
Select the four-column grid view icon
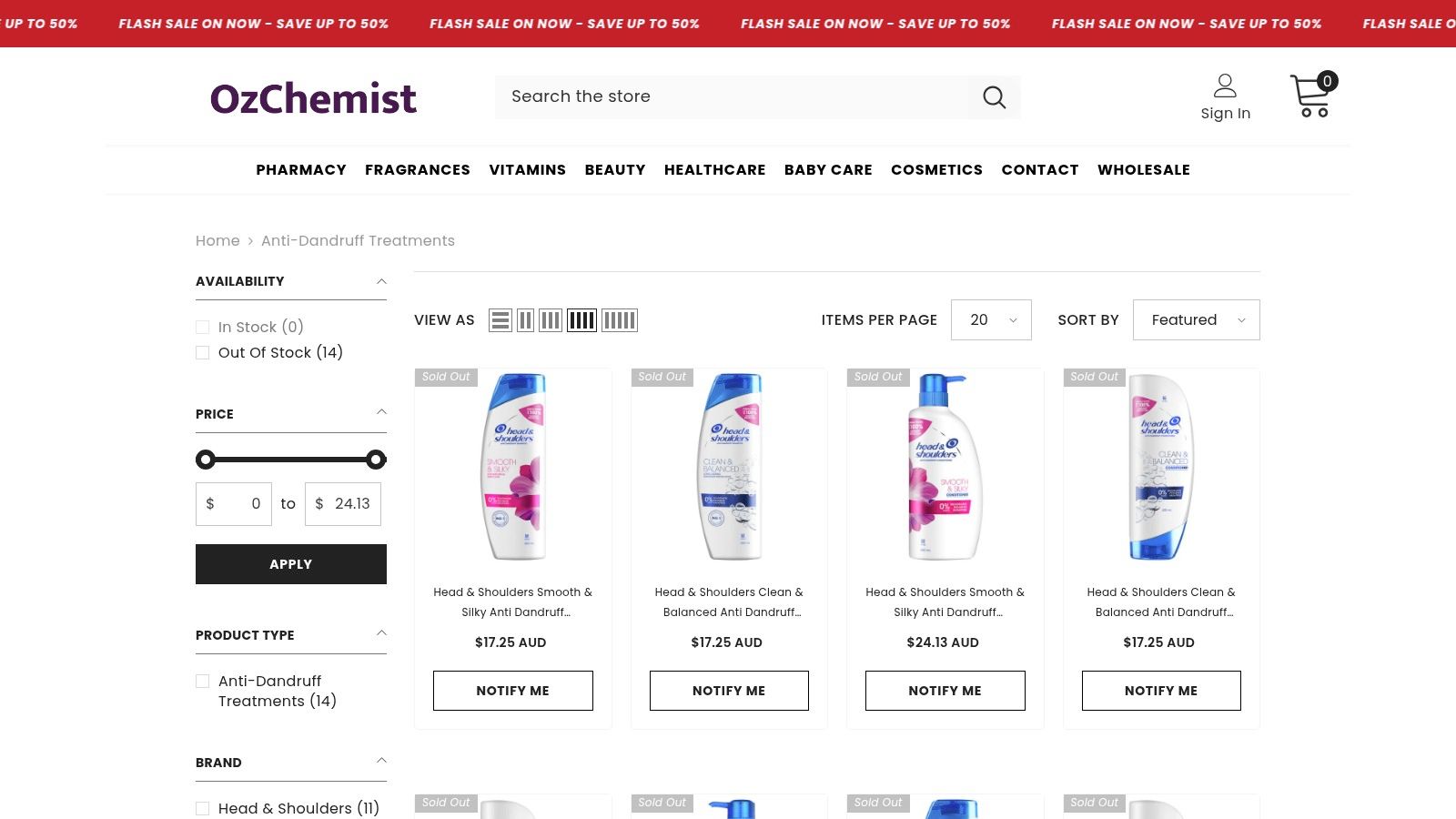pos(581,320)
